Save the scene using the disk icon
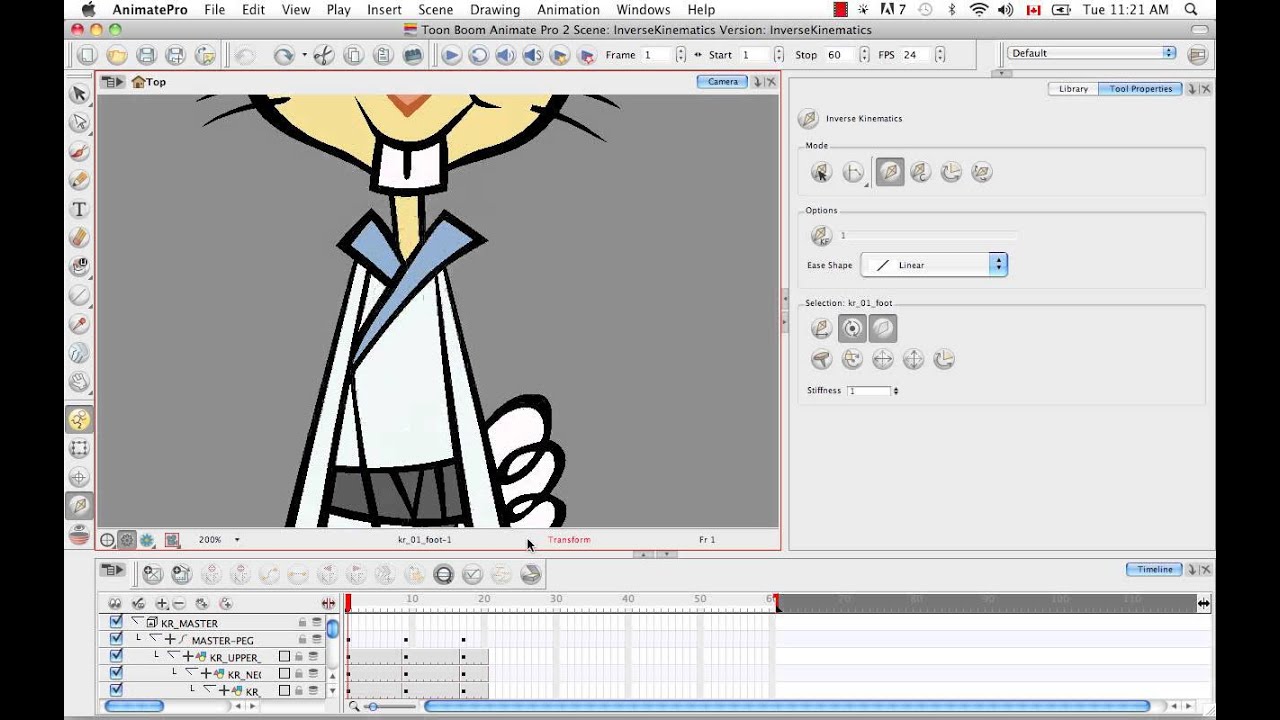The width and height of the screenshot is (1280, 720). [x=146, y=55]
